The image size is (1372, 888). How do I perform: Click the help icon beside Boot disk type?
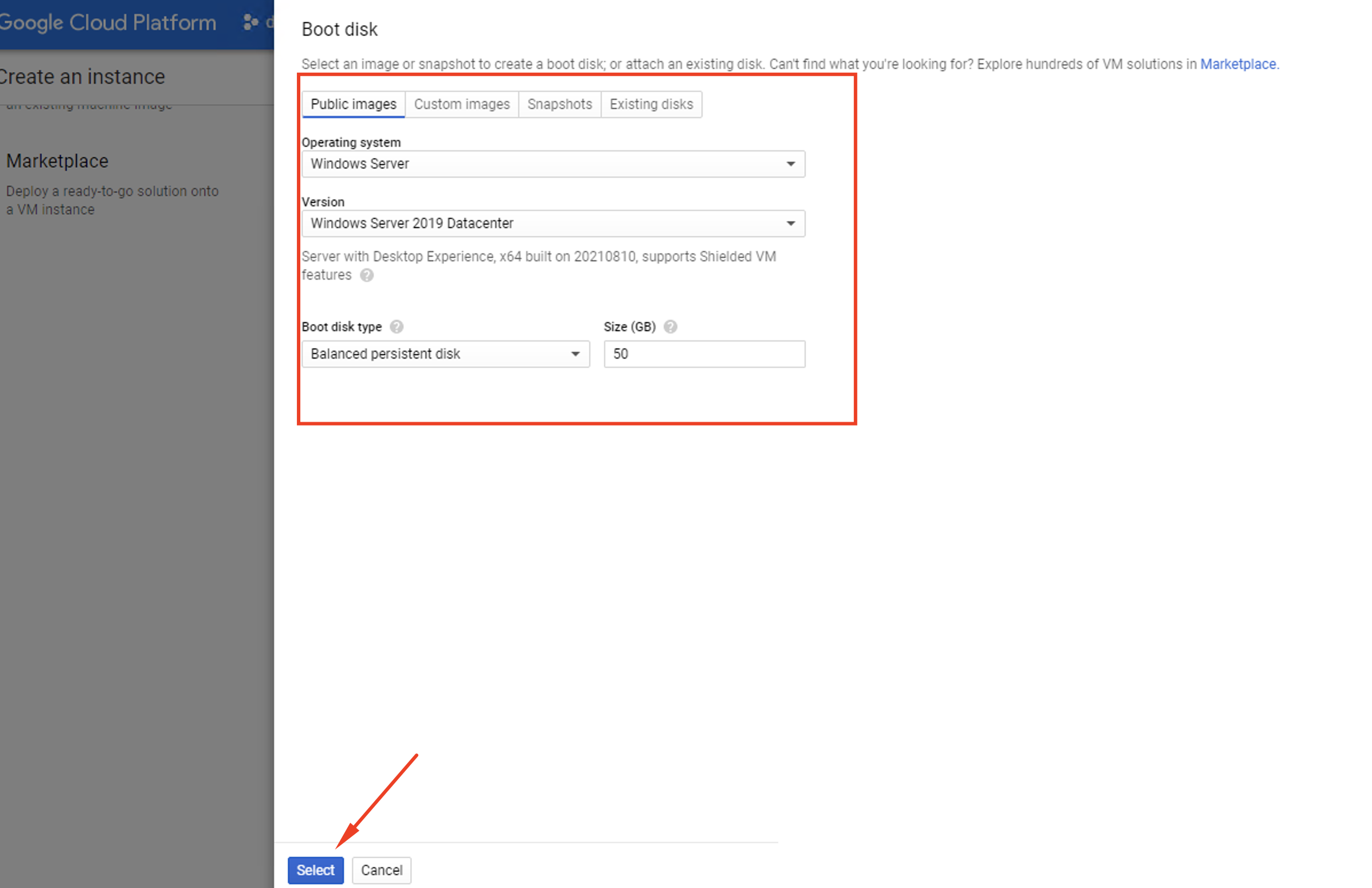(x=397, y=327)
